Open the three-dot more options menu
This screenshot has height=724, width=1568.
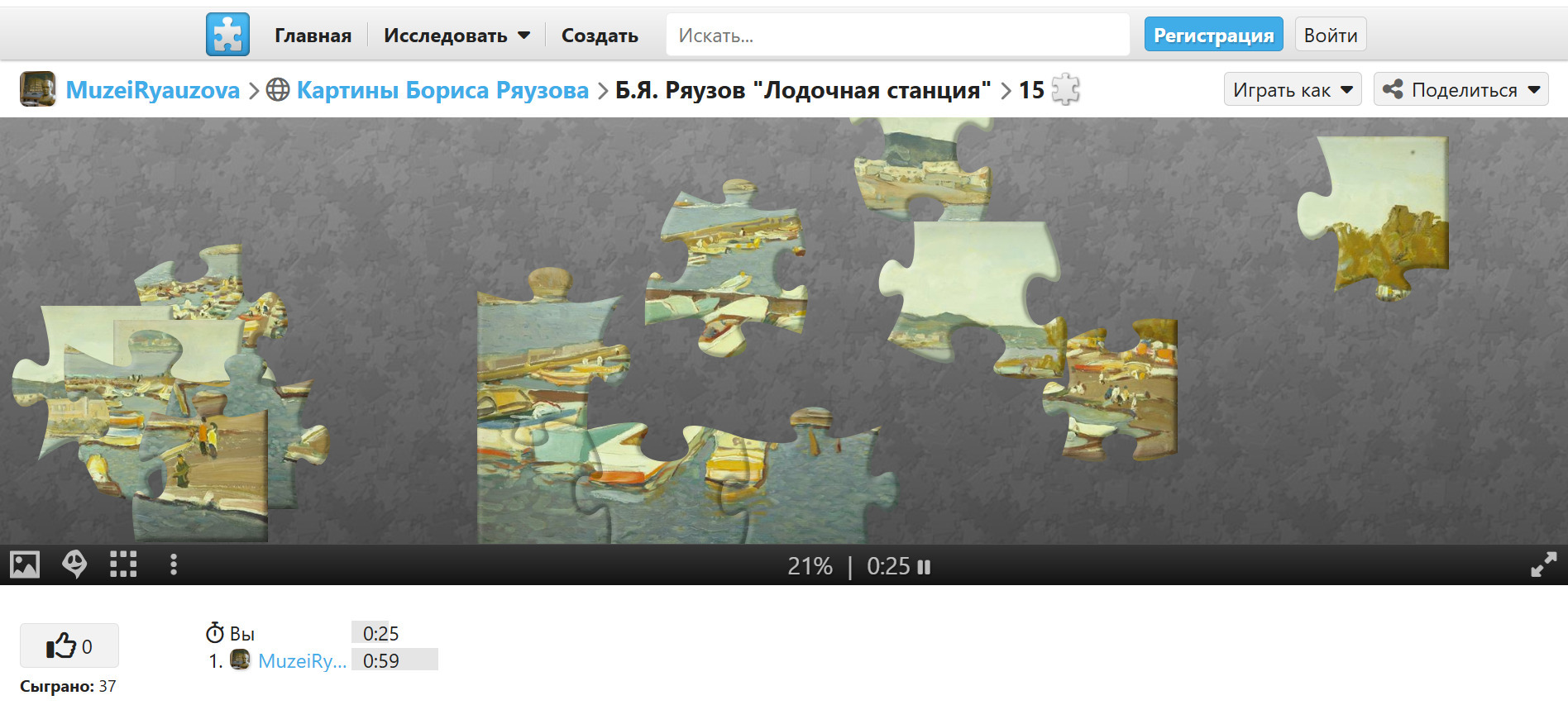(173, 565)
